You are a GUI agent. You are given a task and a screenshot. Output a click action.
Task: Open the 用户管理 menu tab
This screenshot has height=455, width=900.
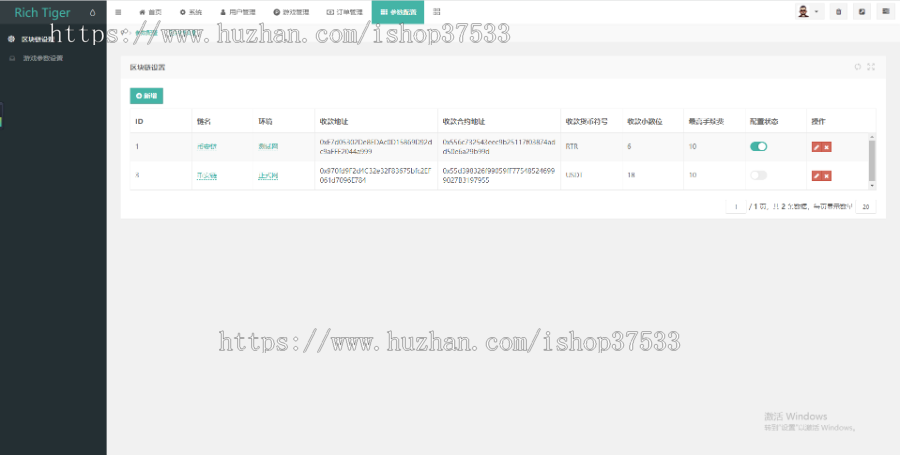(x=238, y=12)
